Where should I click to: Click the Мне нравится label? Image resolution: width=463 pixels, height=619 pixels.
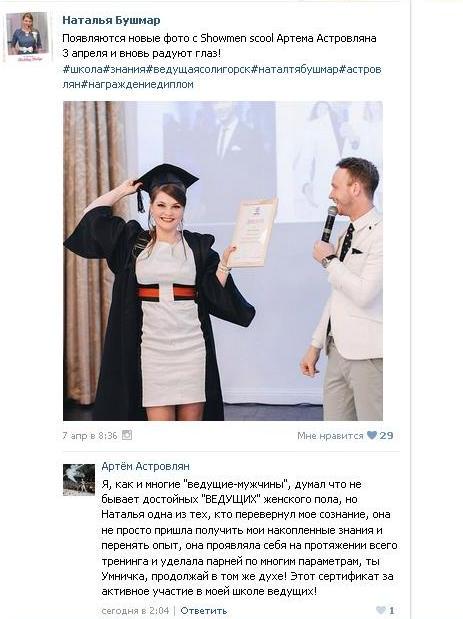330,435
